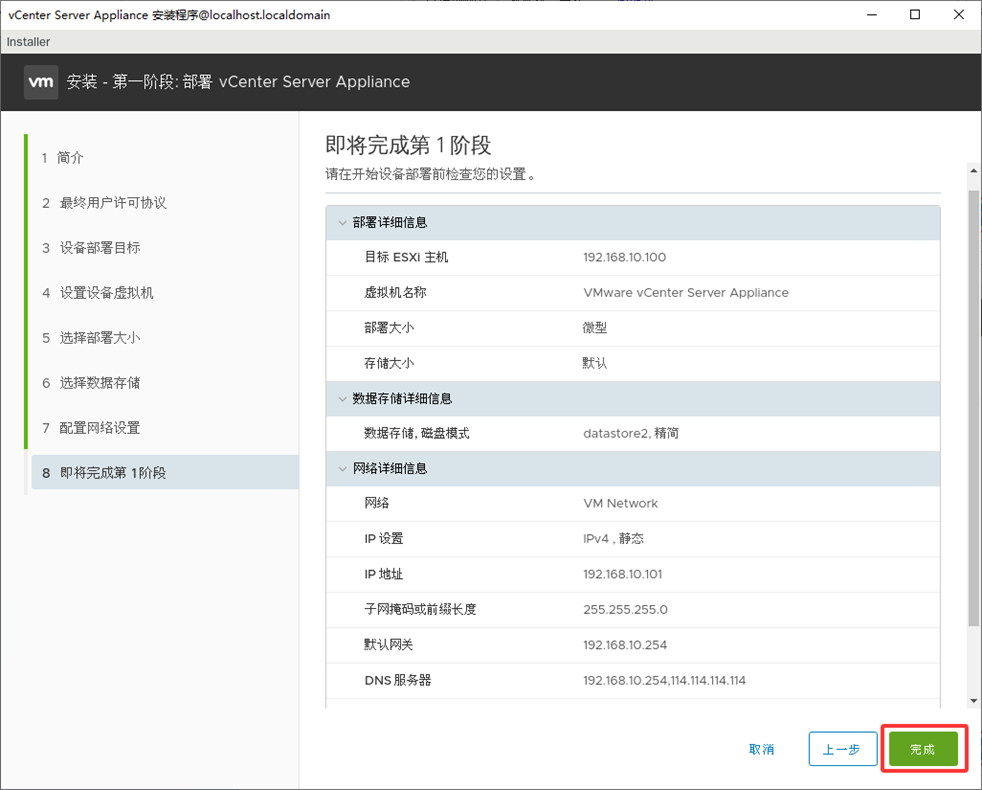Click the 完成 button to finish
This screenshot has height=790, width=982.
click(923, 749)
